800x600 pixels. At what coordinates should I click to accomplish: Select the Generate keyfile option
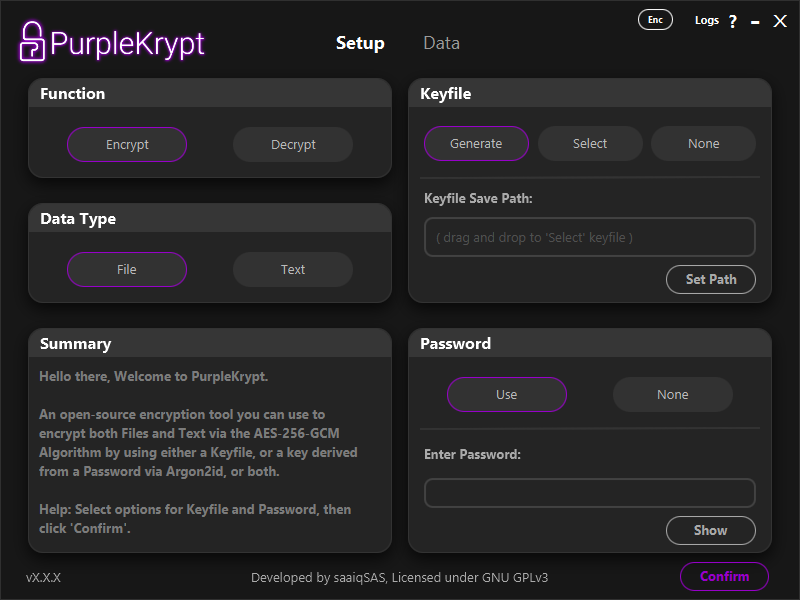point(476,144)
